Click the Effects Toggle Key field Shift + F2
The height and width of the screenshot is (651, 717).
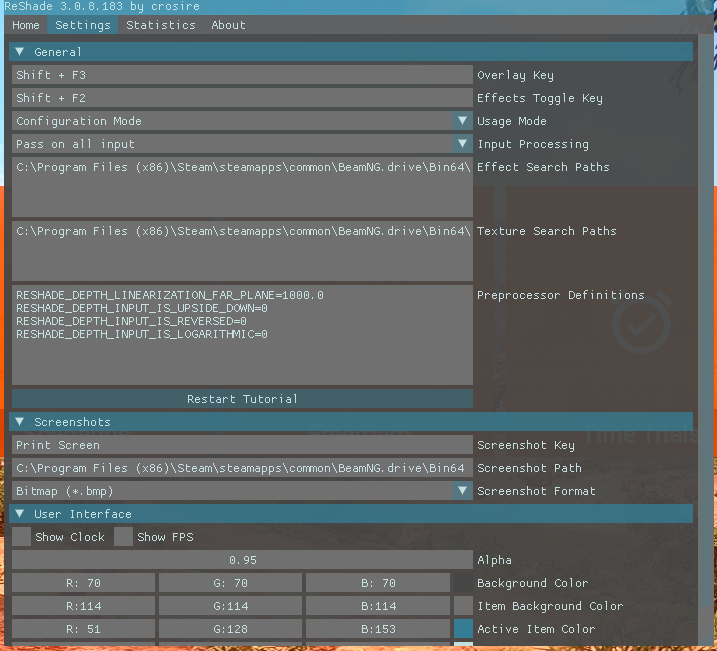pos(242,98)
